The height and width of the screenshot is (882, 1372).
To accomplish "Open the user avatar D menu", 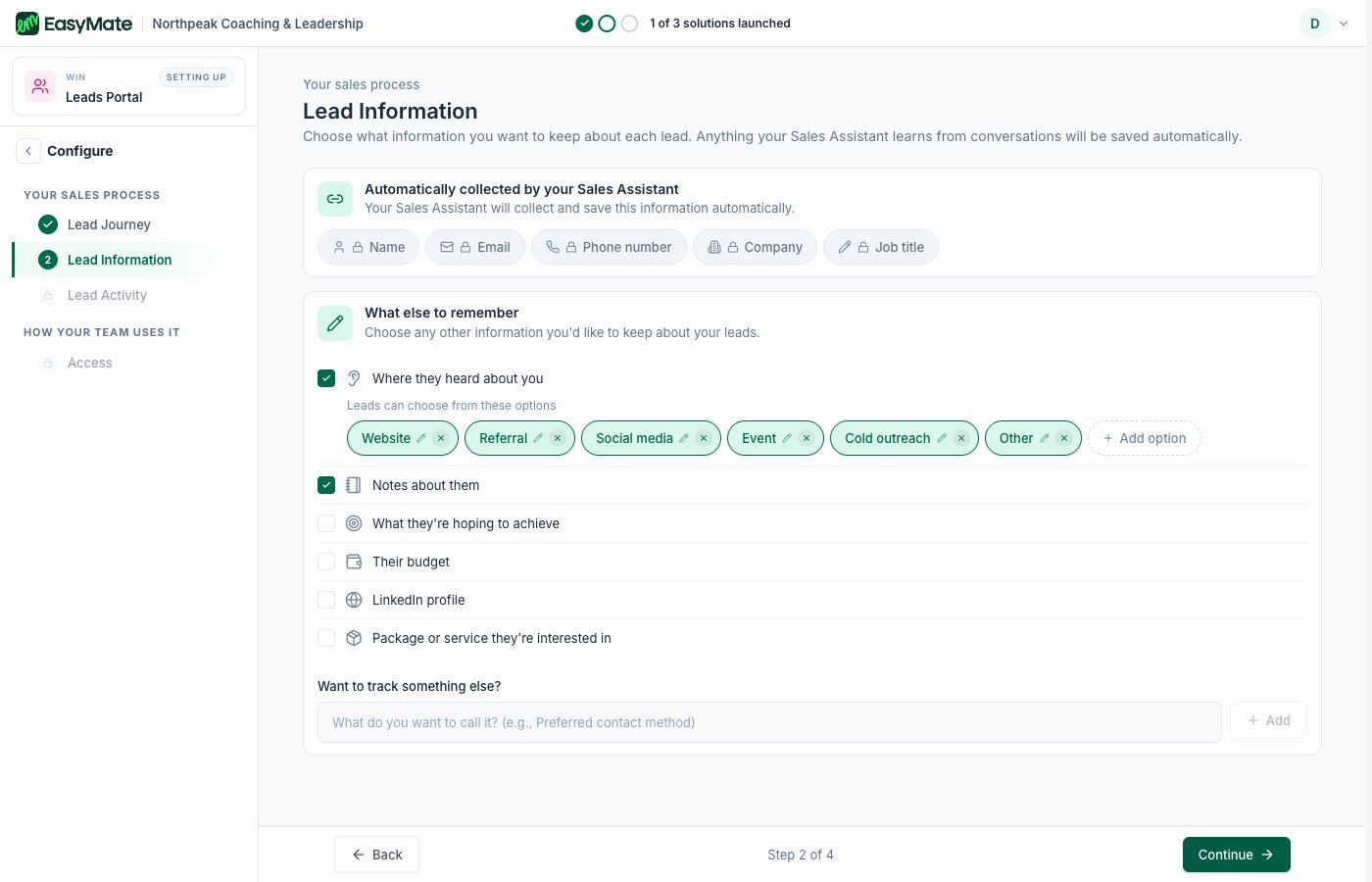I will [x=1315, y=24].
